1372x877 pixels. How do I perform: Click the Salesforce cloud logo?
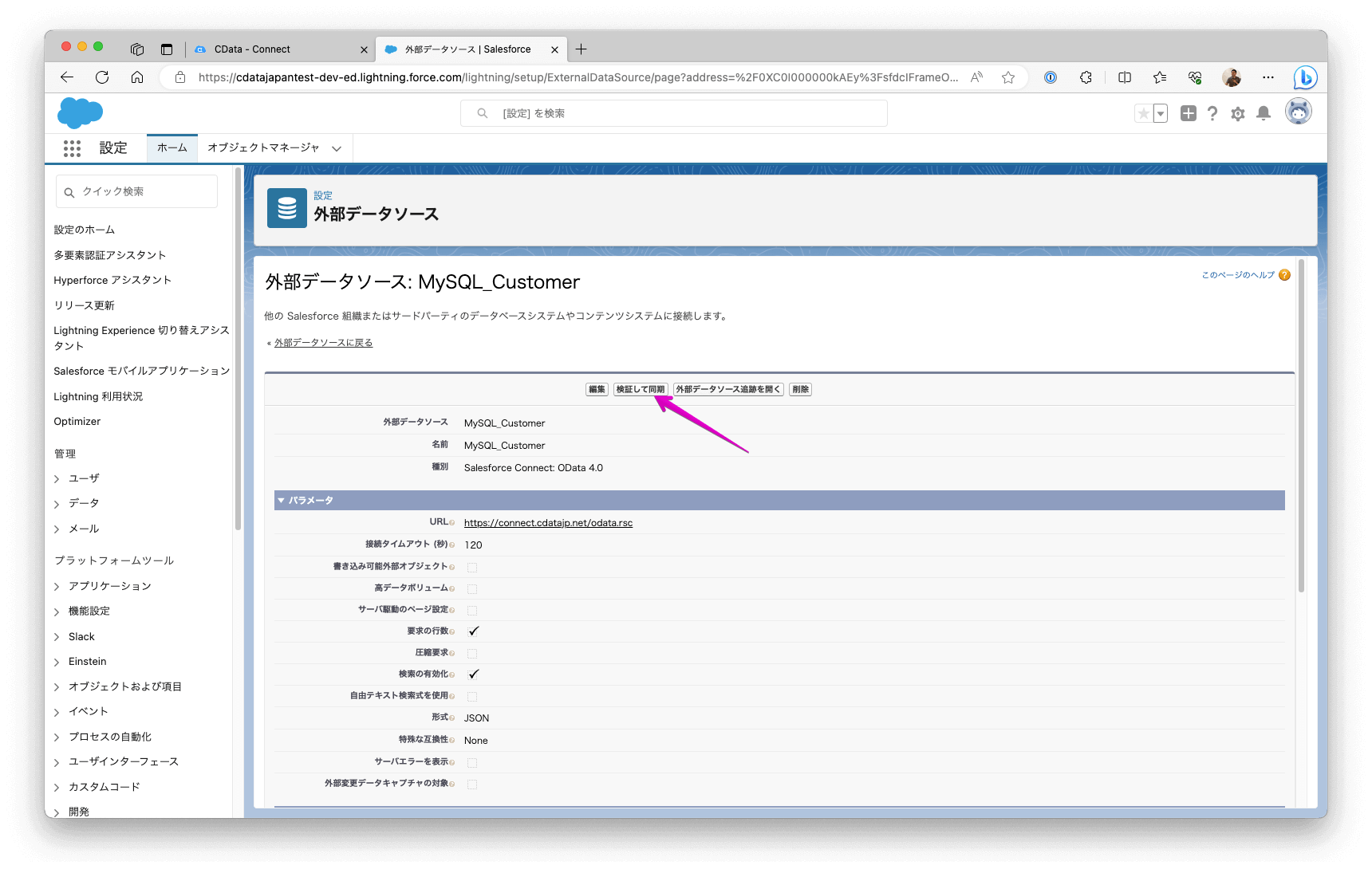pos(80,112)
